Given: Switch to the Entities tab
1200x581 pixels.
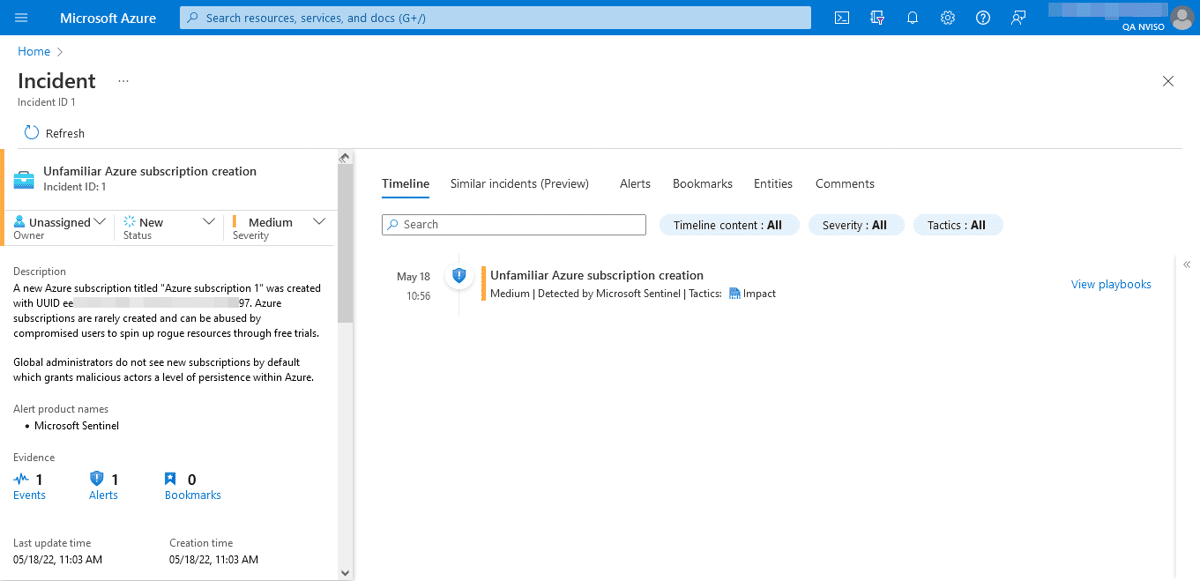Looking at the screenshot, I should click(x=773, y=184).
